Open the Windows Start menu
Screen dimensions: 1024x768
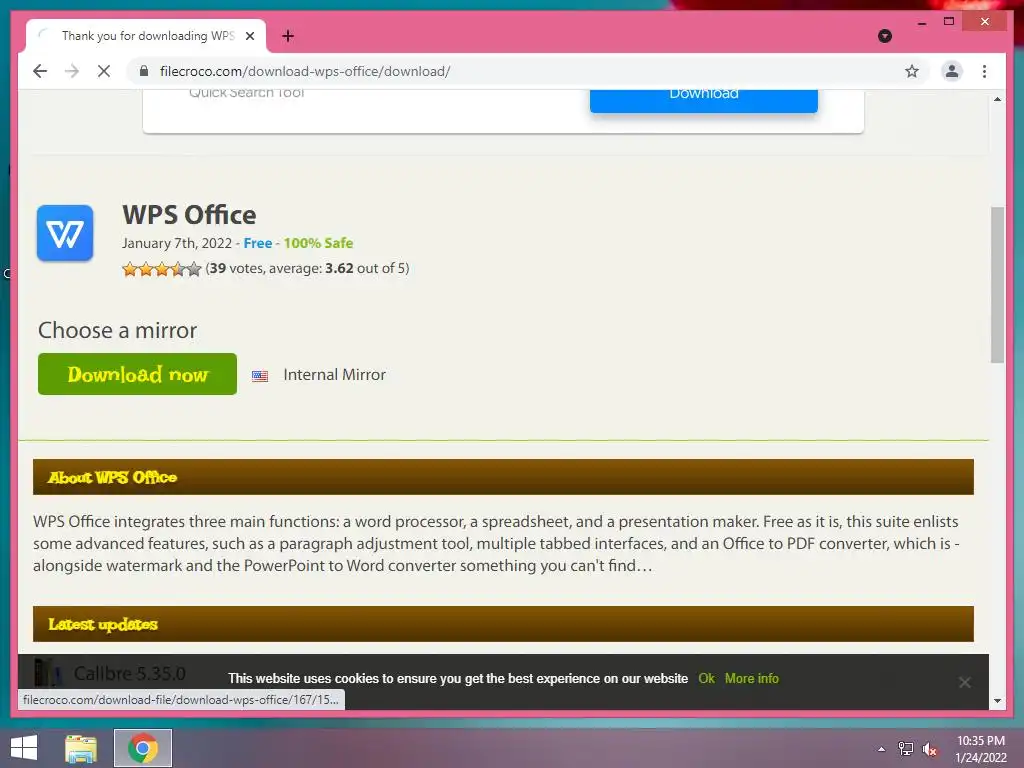pyautogui.click(x=24, y=748)
